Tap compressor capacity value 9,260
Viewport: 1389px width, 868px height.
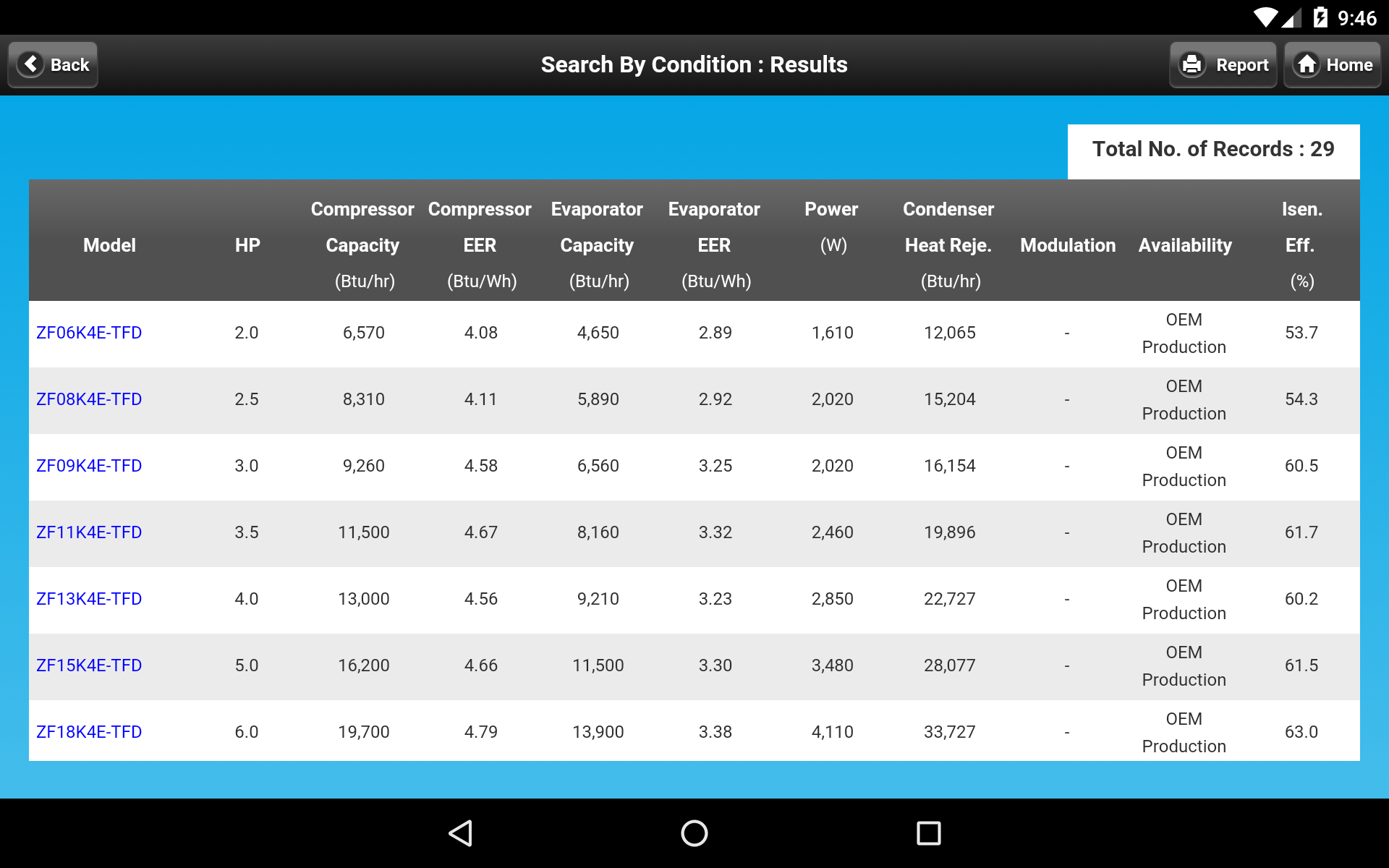pyautogui.click(x=364, y=466)
